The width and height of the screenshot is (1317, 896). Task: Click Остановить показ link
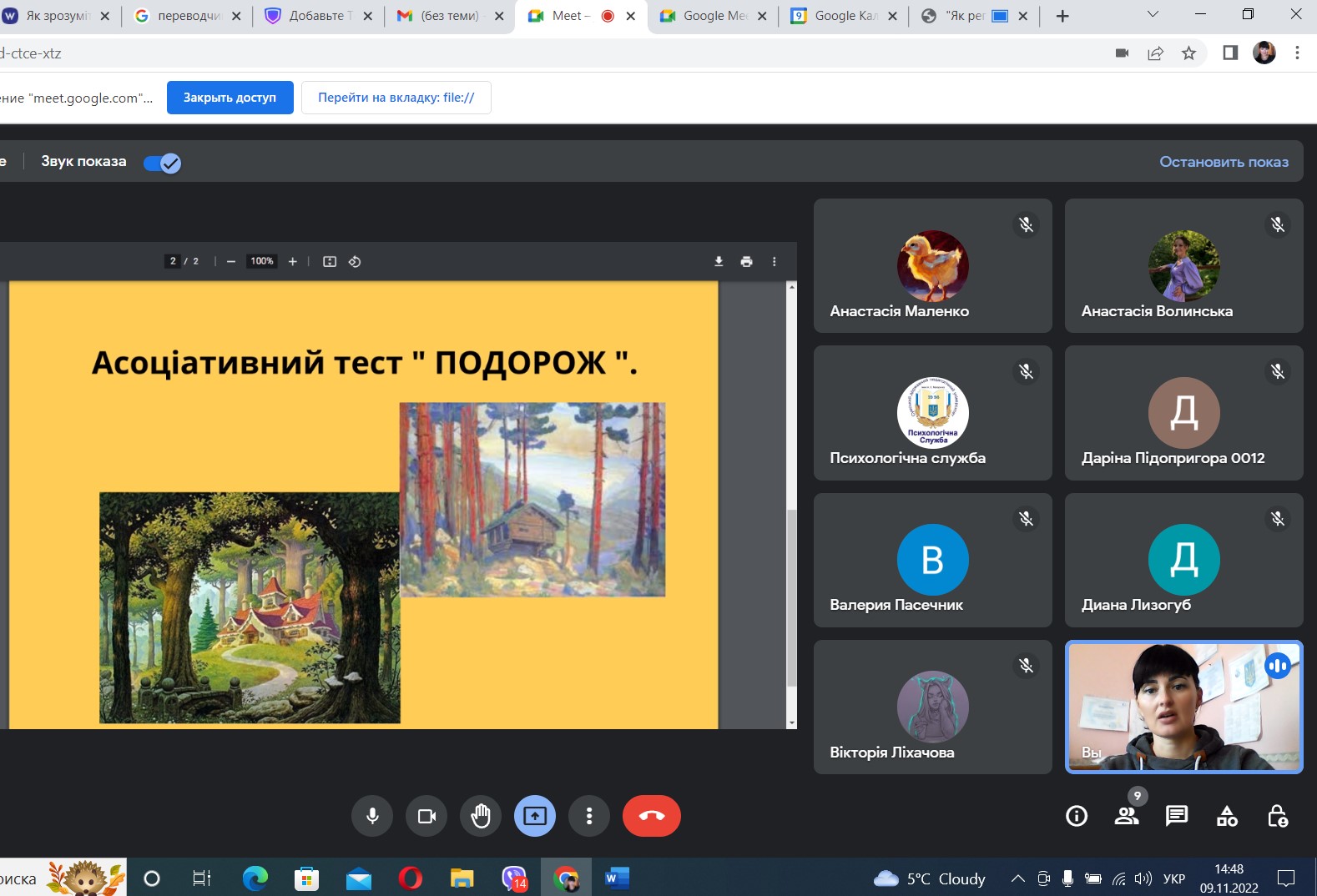click(1224, 162)
